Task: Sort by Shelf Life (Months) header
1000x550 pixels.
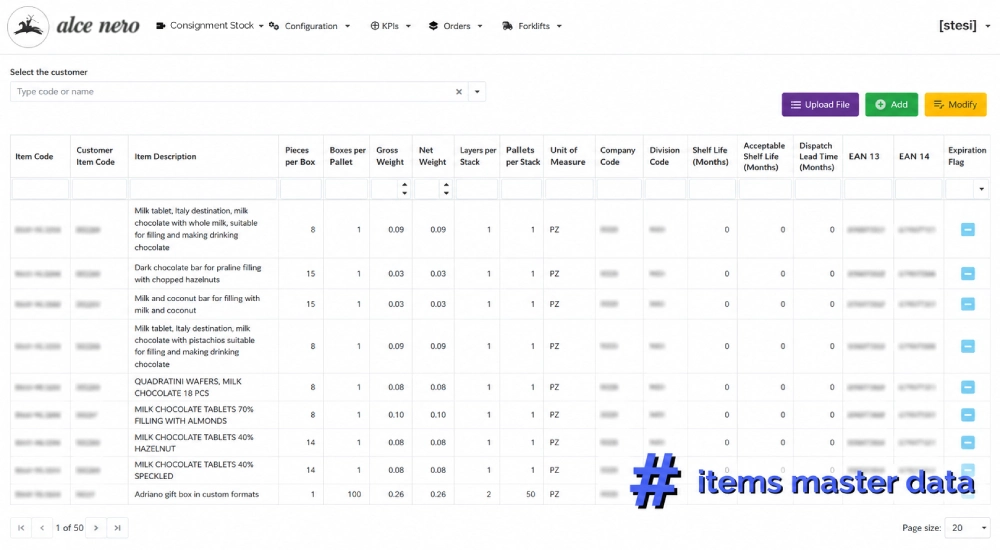Action: [x=710, y=156]
